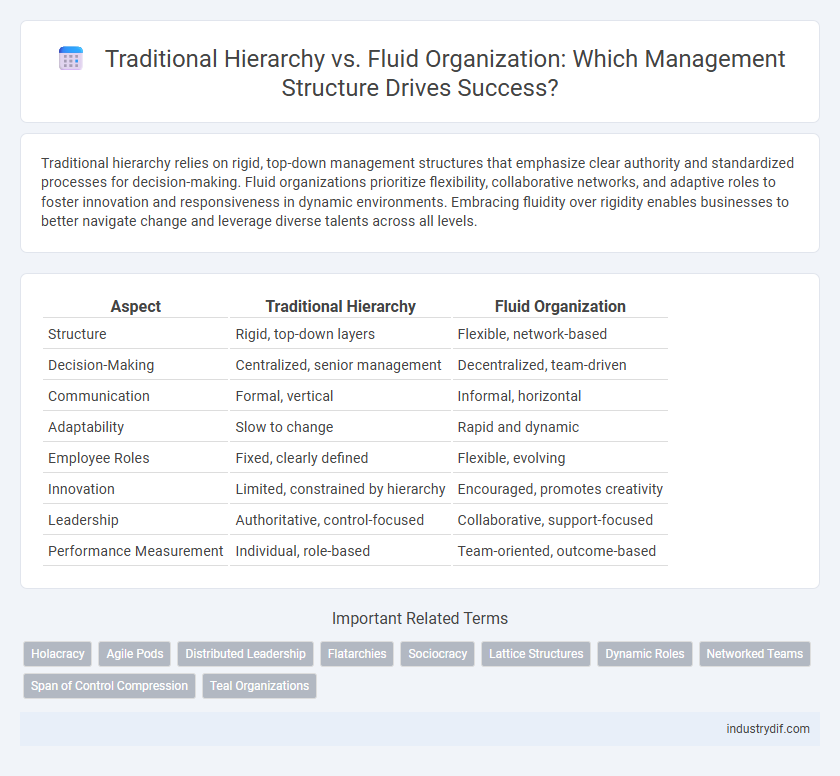
Task: Click the Important Related Terms heading
Action: 420,619
